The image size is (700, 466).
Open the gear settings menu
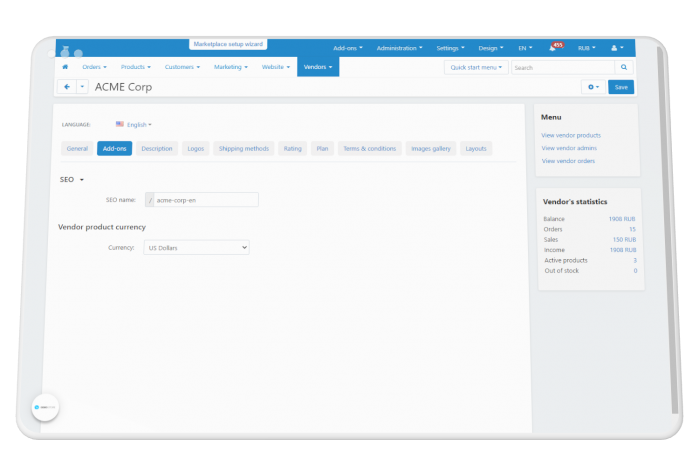pyautogui.click(x=593, y=87)
